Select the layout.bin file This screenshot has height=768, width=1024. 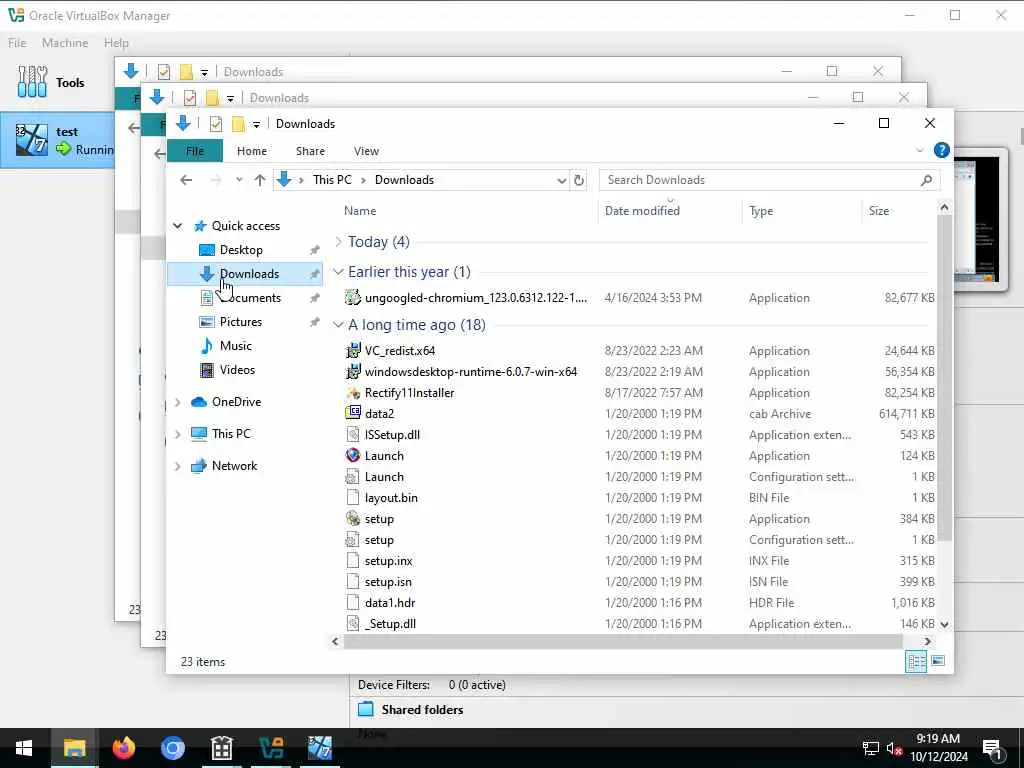[391, 498]
